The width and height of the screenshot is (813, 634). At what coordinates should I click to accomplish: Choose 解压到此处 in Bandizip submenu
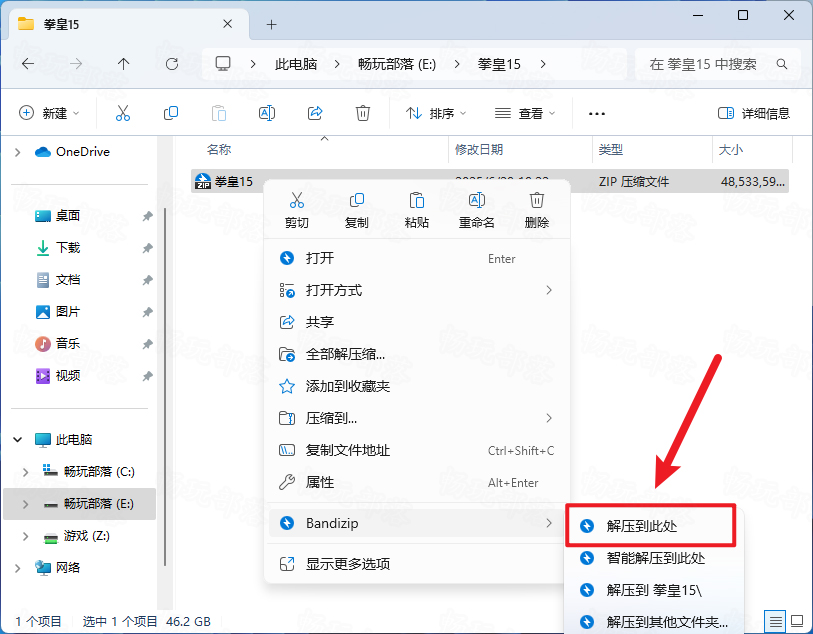[651, 526]
